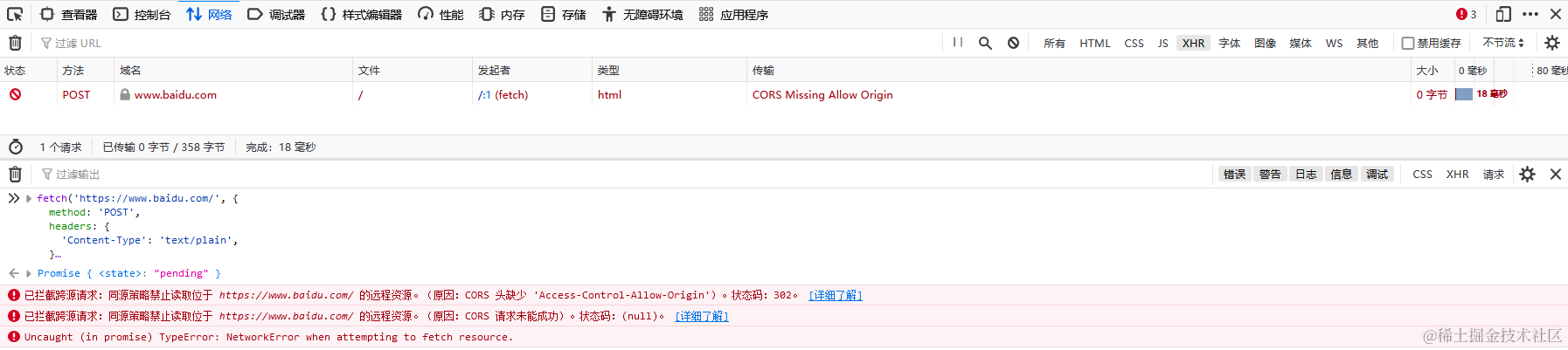This screenshot has width=1568, height=350.
Task: Open network settings gear
Action: (x=1552, y=43)
